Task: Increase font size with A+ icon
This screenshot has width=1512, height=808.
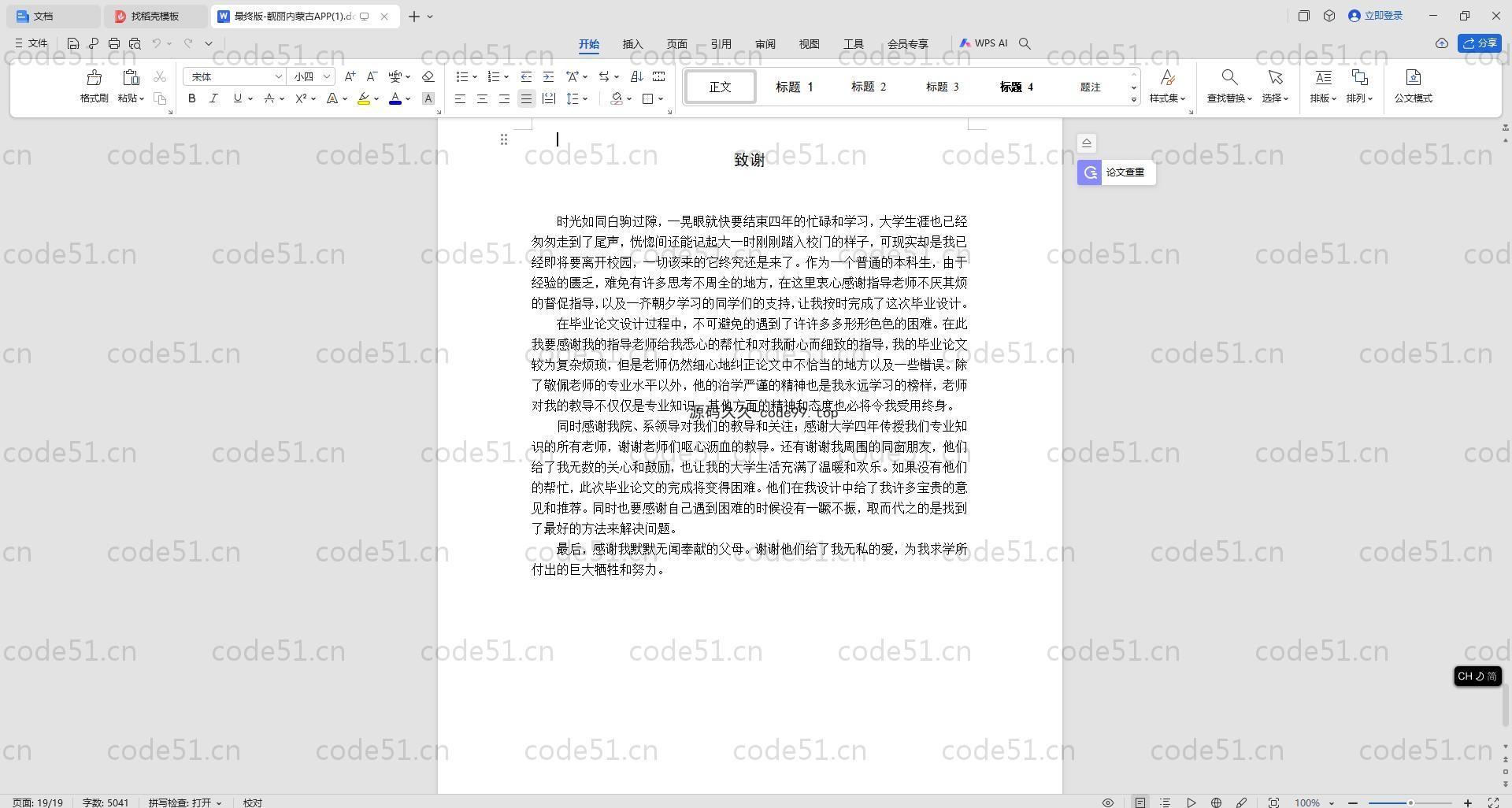Action: click(350, 76)
